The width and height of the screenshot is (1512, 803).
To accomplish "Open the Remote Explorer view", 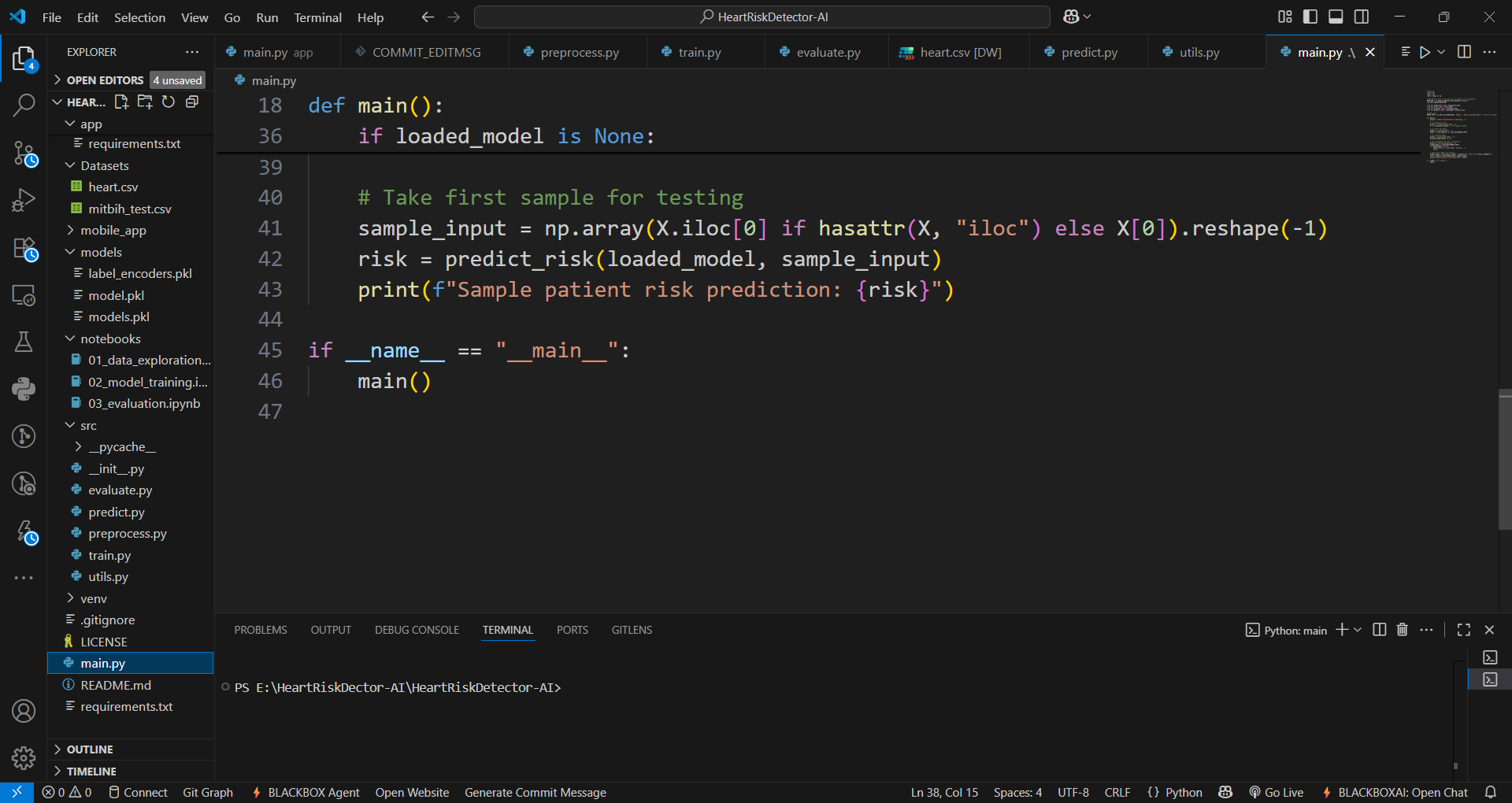I will 24,295.
